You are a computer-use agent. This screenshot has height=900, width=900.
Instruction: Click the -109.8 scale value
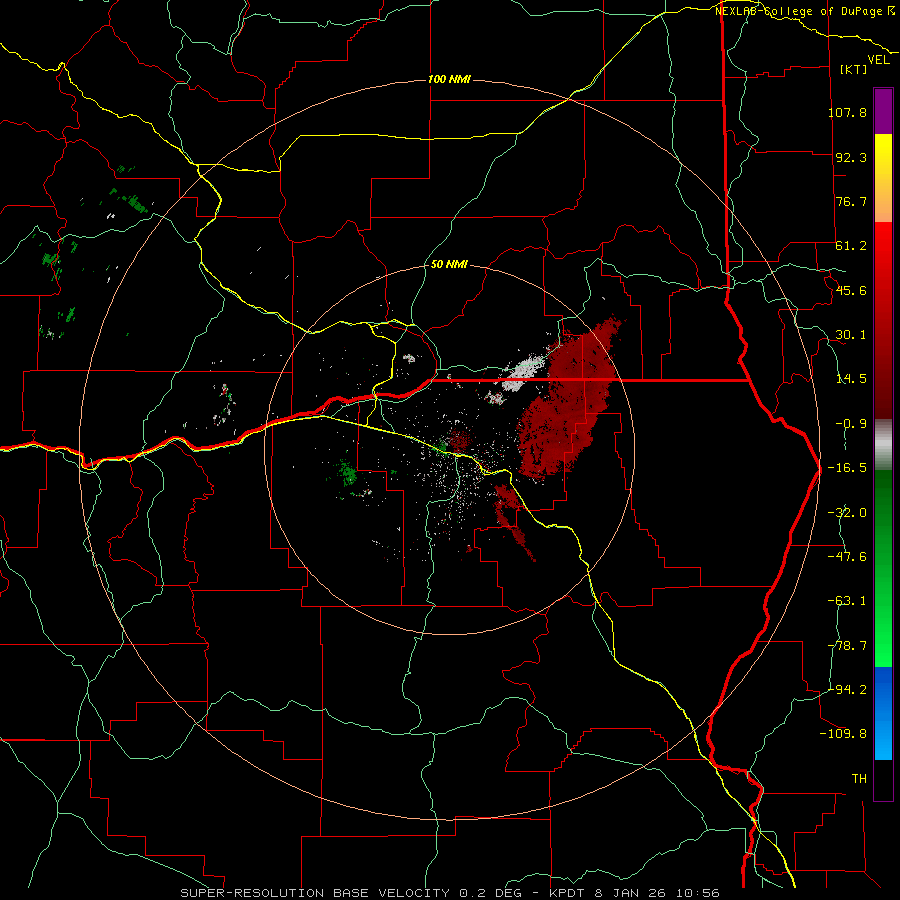pos(843,734)
